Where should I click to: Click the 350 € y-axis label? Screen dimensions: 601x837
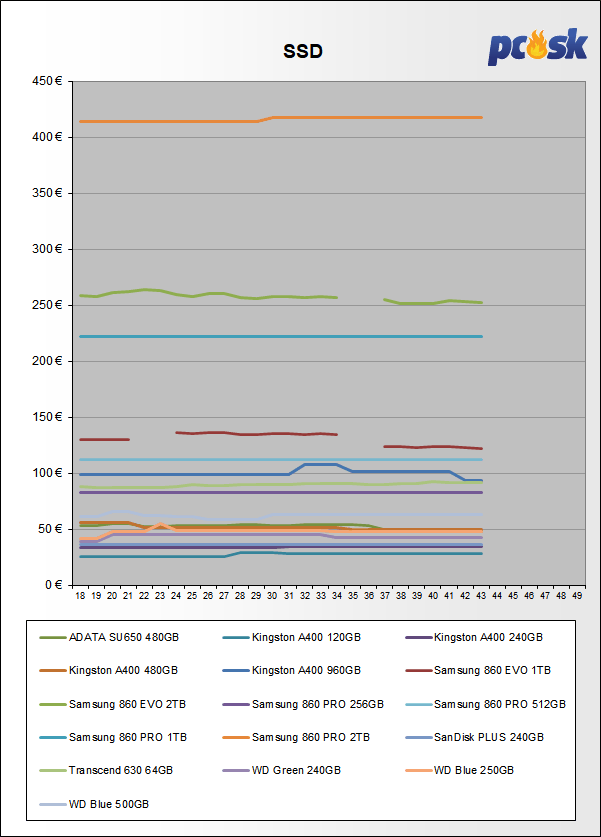(47, 193)
